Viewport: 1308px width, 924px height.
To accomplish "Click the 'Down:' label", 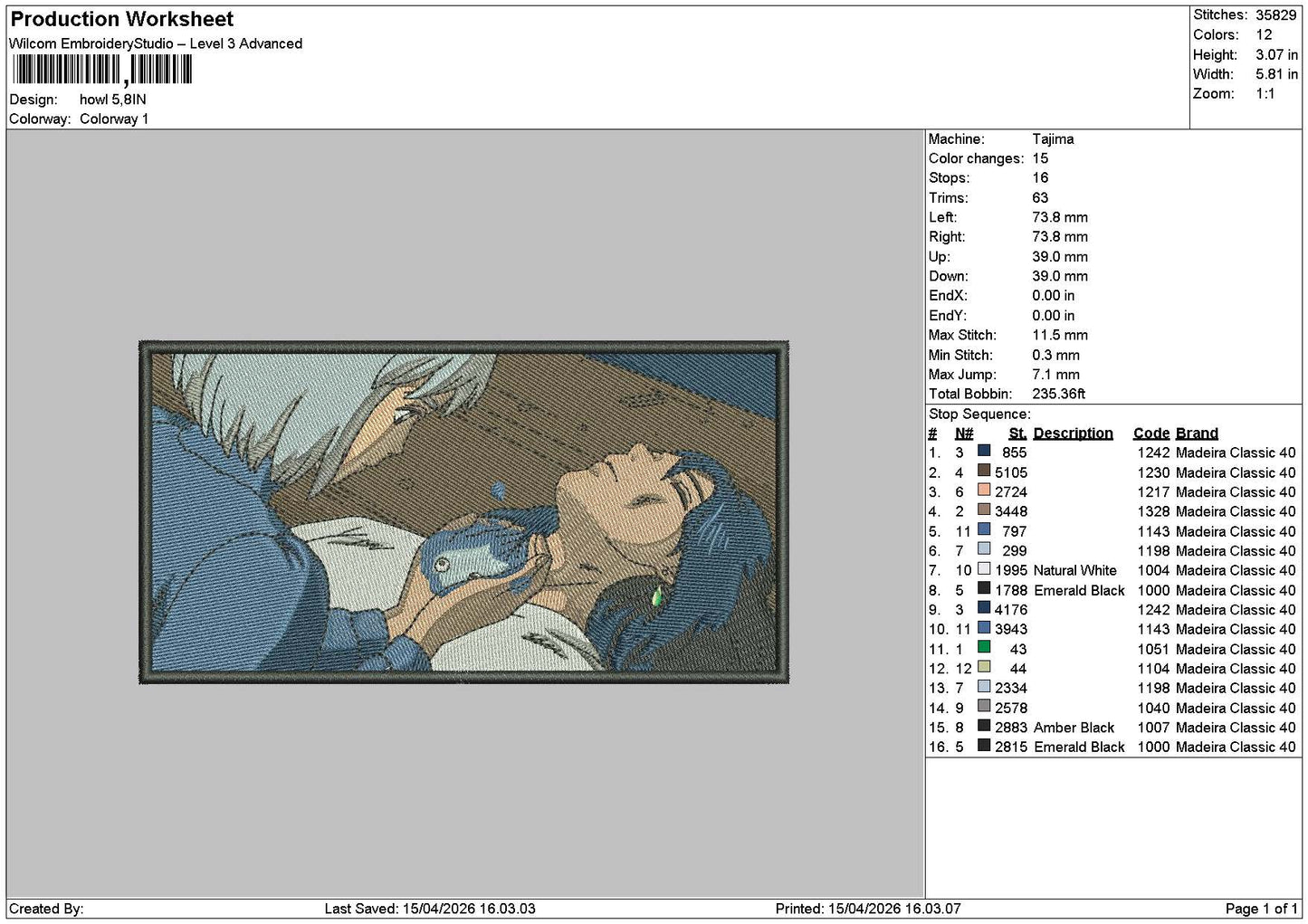I will coord(948,276).
